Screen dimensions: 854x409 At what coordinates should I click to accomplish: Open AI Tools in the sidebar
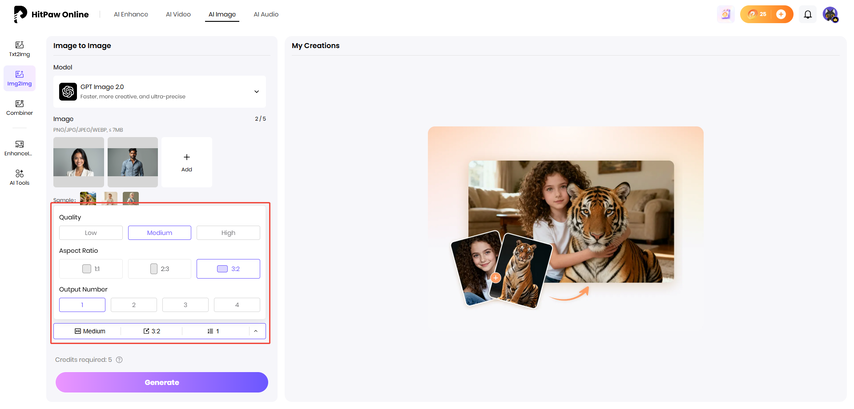pos(19,177)
